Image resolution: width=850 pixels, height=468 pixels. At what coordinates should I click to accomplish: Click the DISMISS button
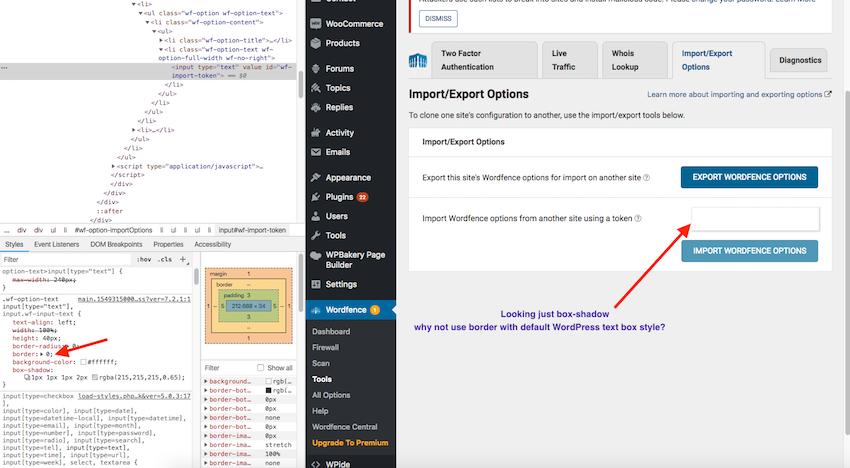pyautogui.click(x=438, y=18)
